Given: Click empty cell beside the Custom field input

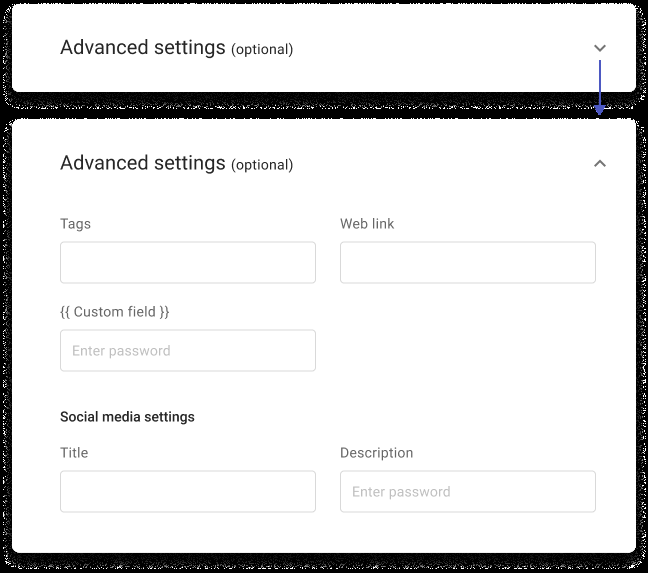Looking at the screenshot, I should (468, 350).
